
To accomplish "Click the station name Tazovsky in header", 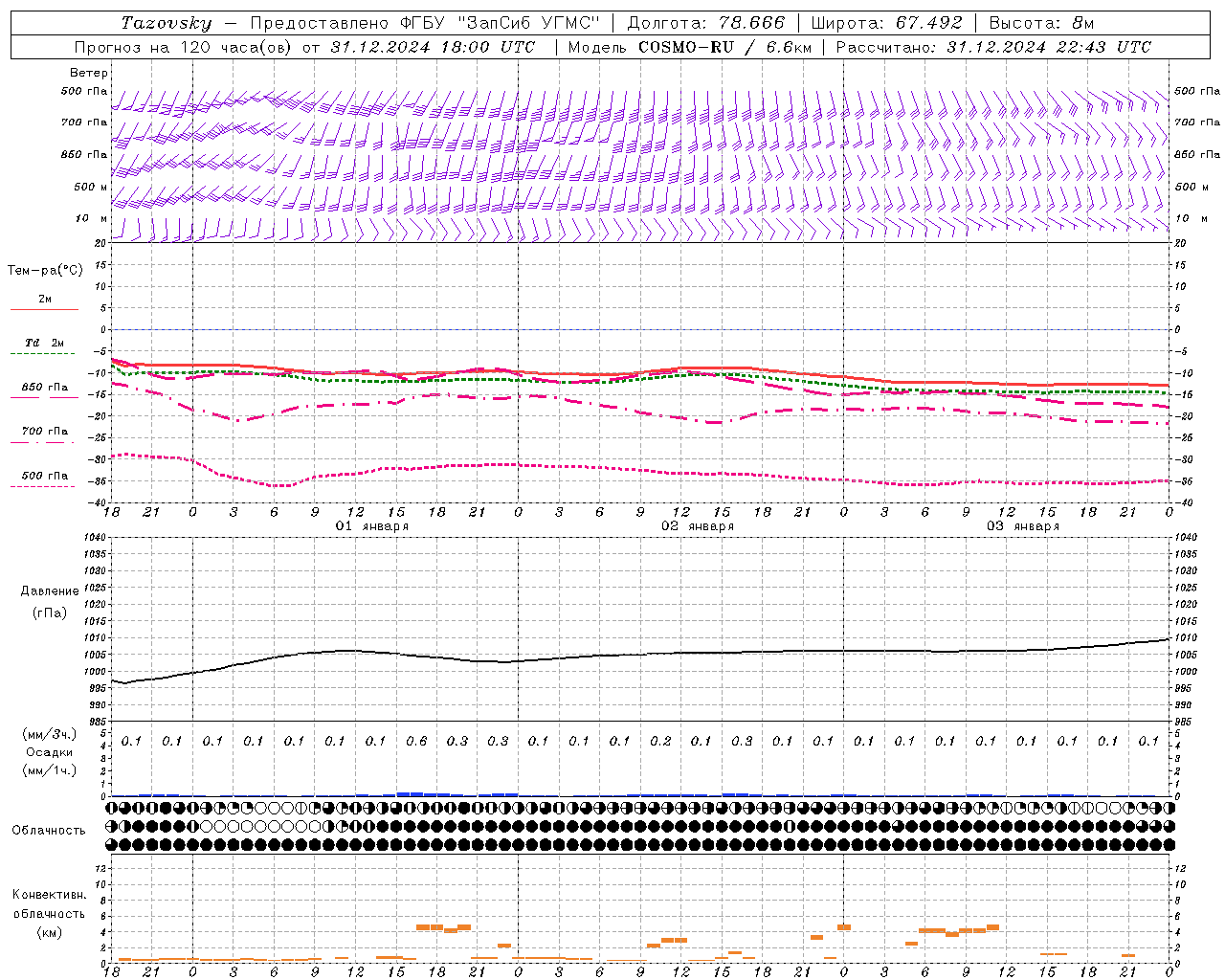I will pos(167,23).
